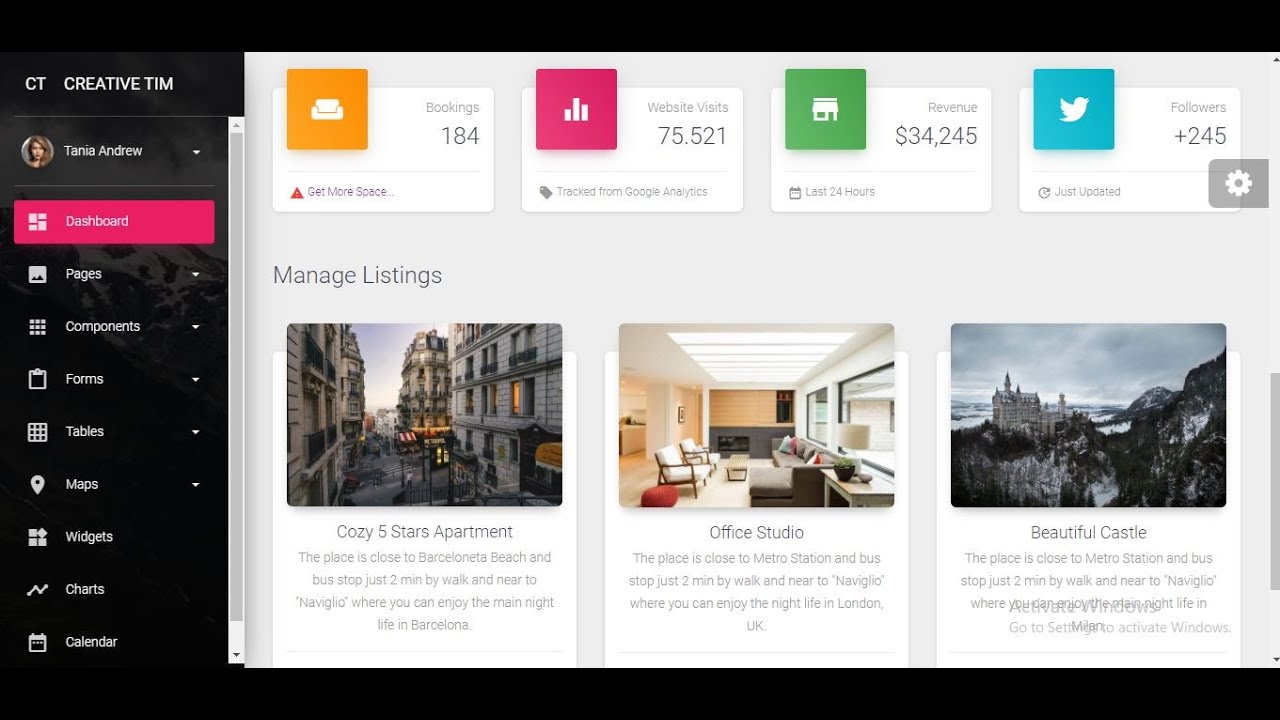Go to Widgets page

tap(114, 537)
